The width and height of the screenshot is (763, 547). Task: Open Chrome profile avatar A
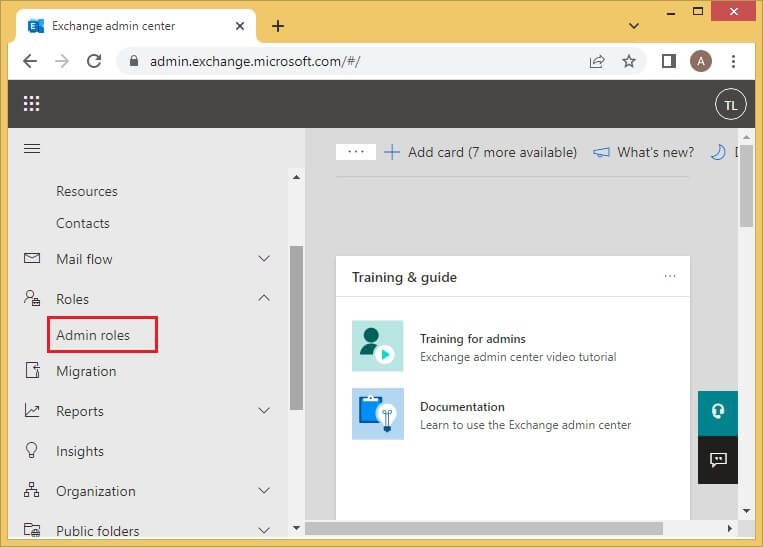point(701,61)
